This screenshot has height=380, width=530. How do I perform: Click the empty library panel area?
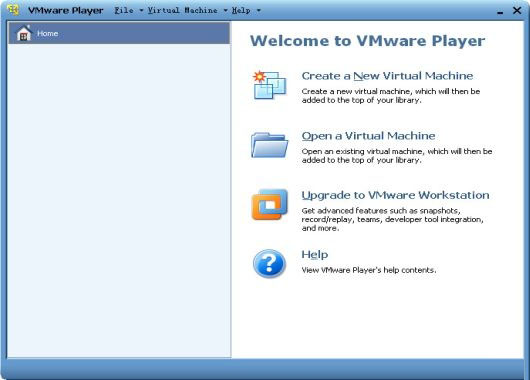coord(119,200)
